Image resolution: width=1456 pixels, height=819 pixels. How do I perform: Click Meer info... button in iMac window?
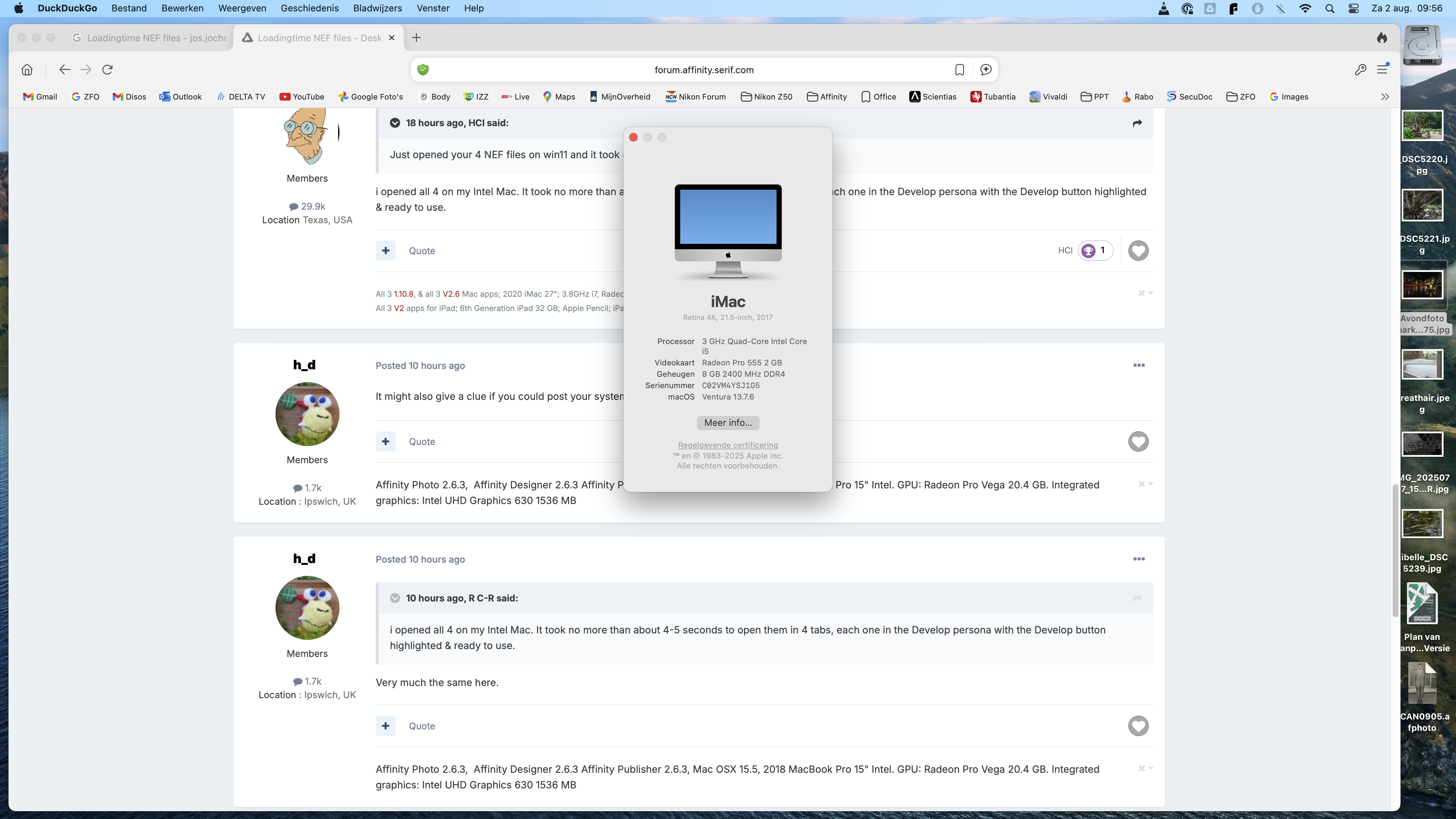click(x=727, y=423)
